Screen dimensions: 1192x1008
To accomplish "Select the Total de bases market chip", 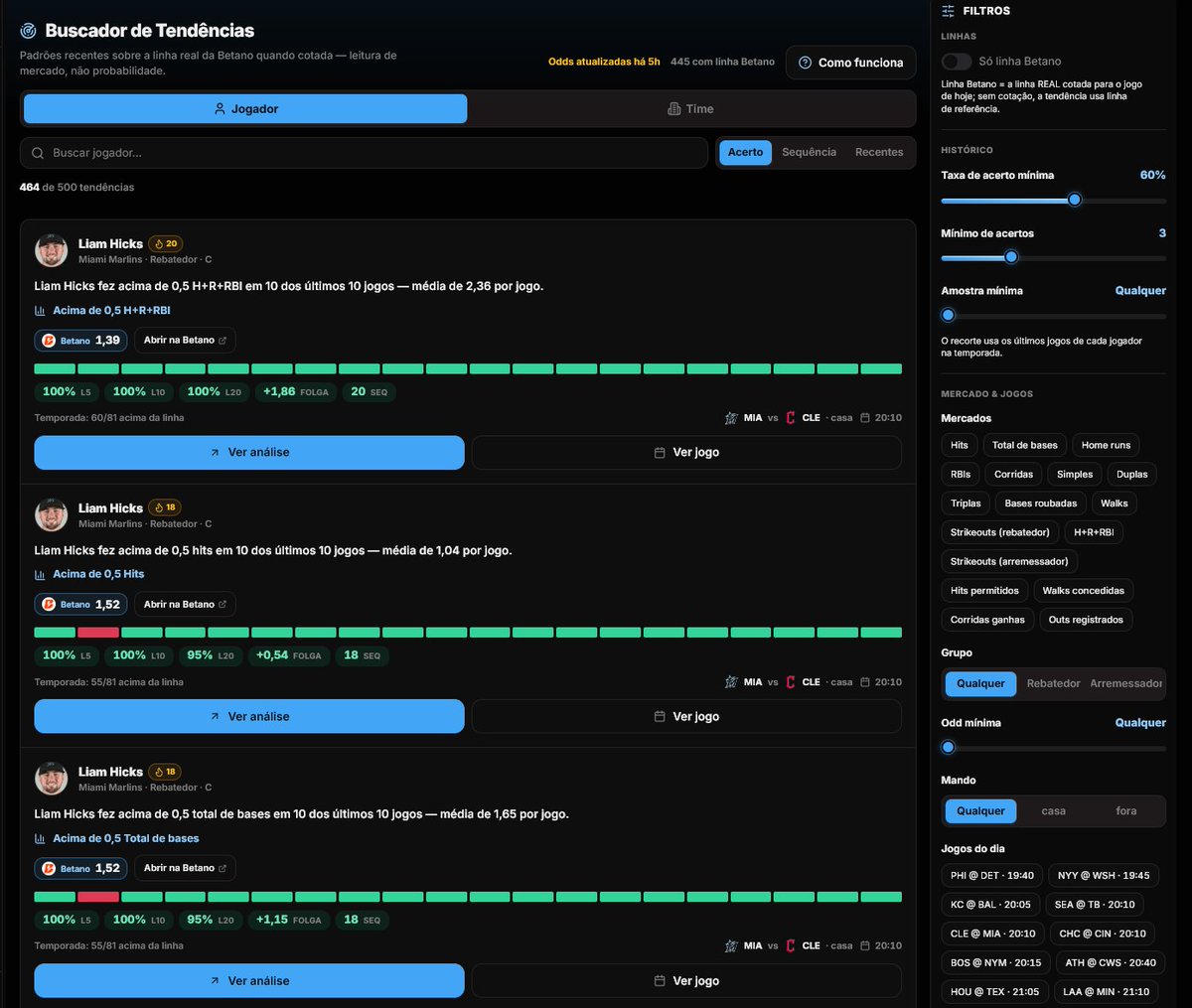I will coord(1024,445).
